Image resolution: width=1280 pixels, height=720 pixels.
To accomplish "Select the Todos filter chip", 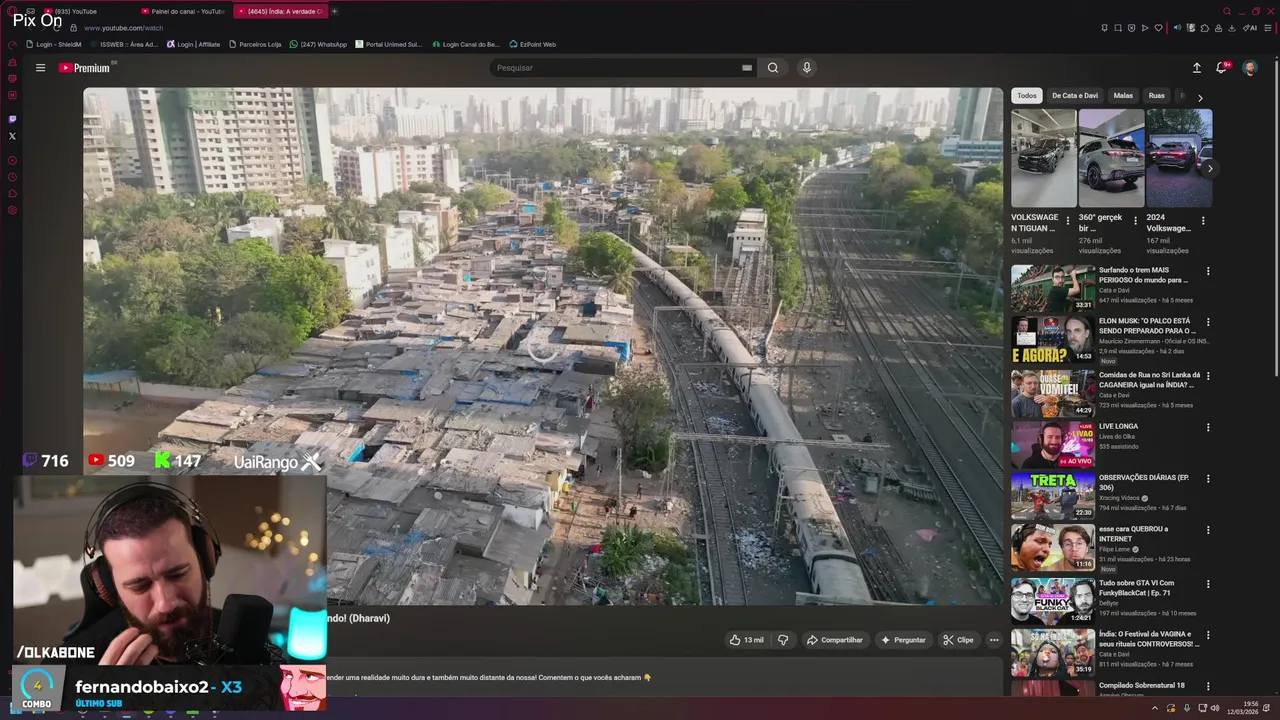I will pyautogui.click(x=1027, y=96).
